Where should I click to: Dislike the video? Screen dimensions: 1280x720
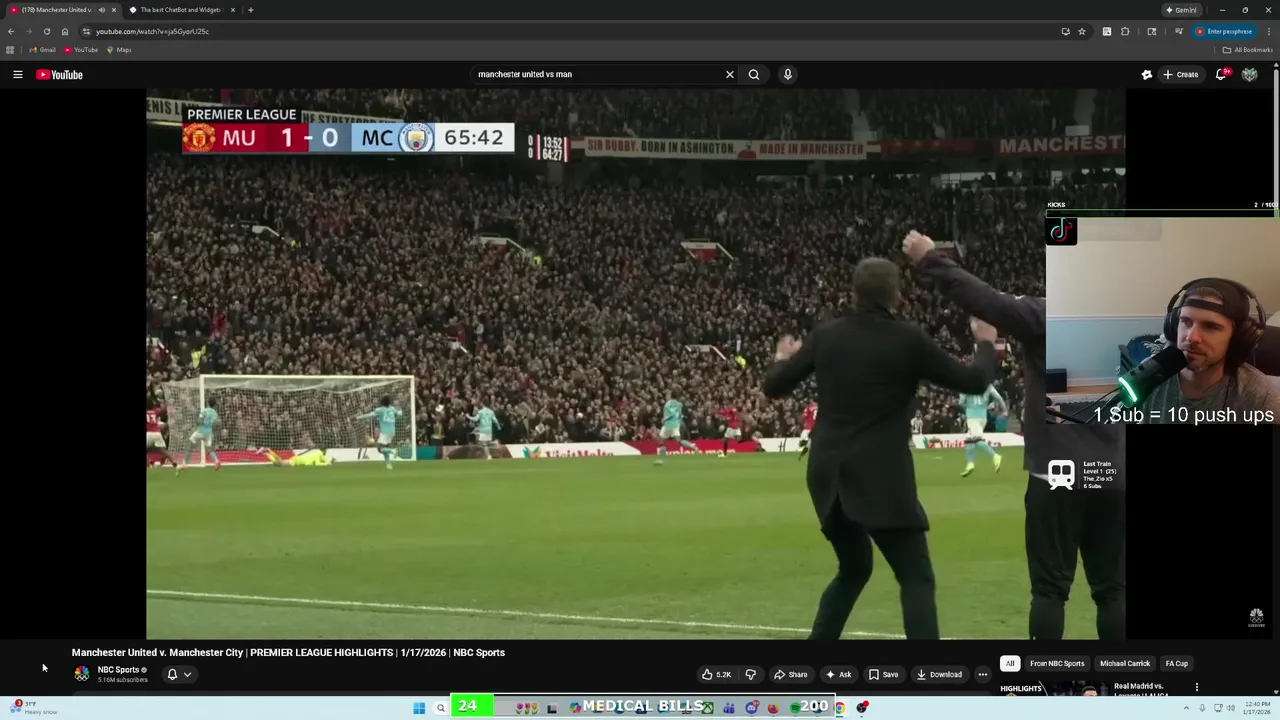[x=750, y=674]
